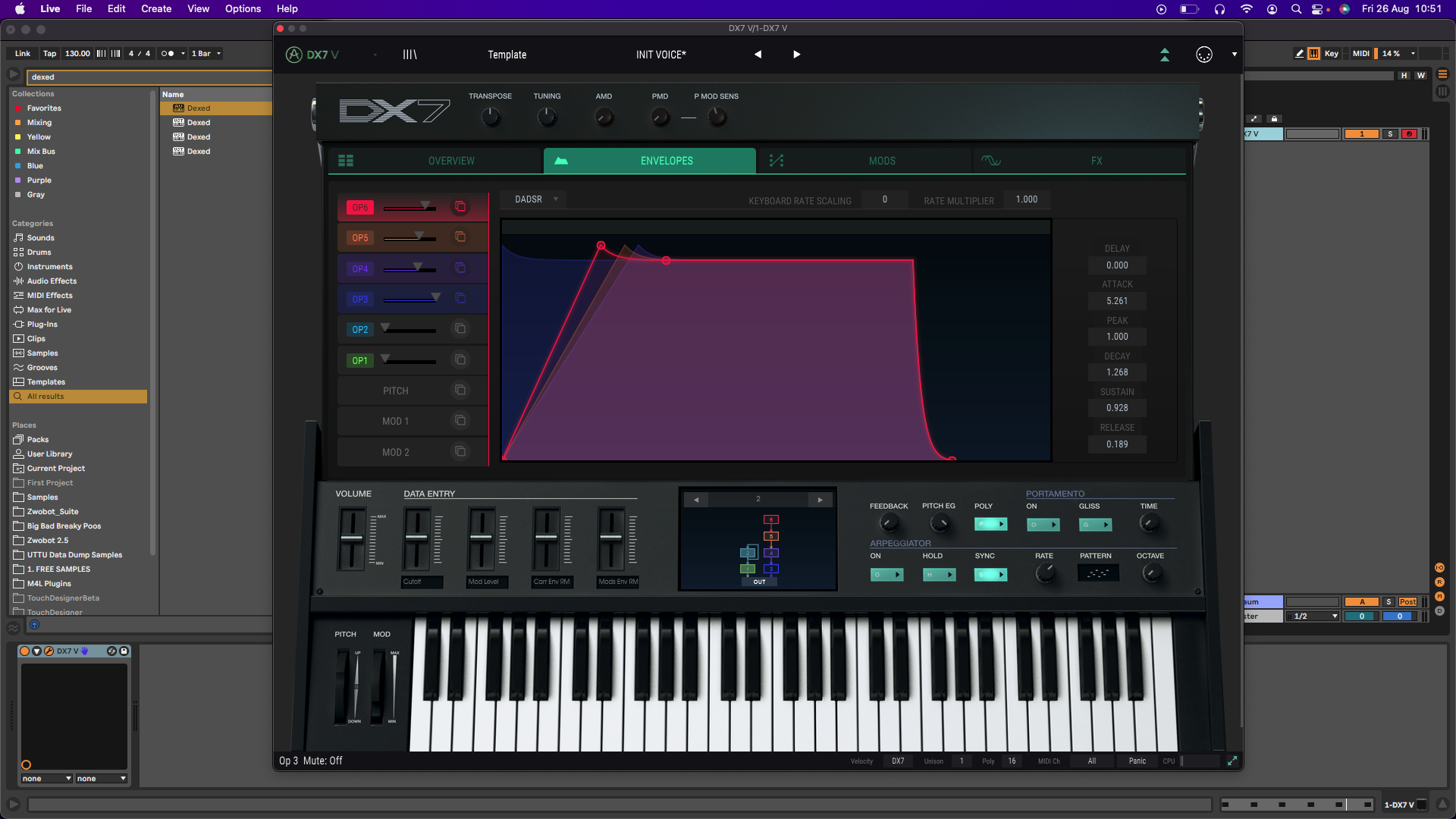Show next algorithm with right arrow
This screenshot has height=819, width=1456.
820,500
